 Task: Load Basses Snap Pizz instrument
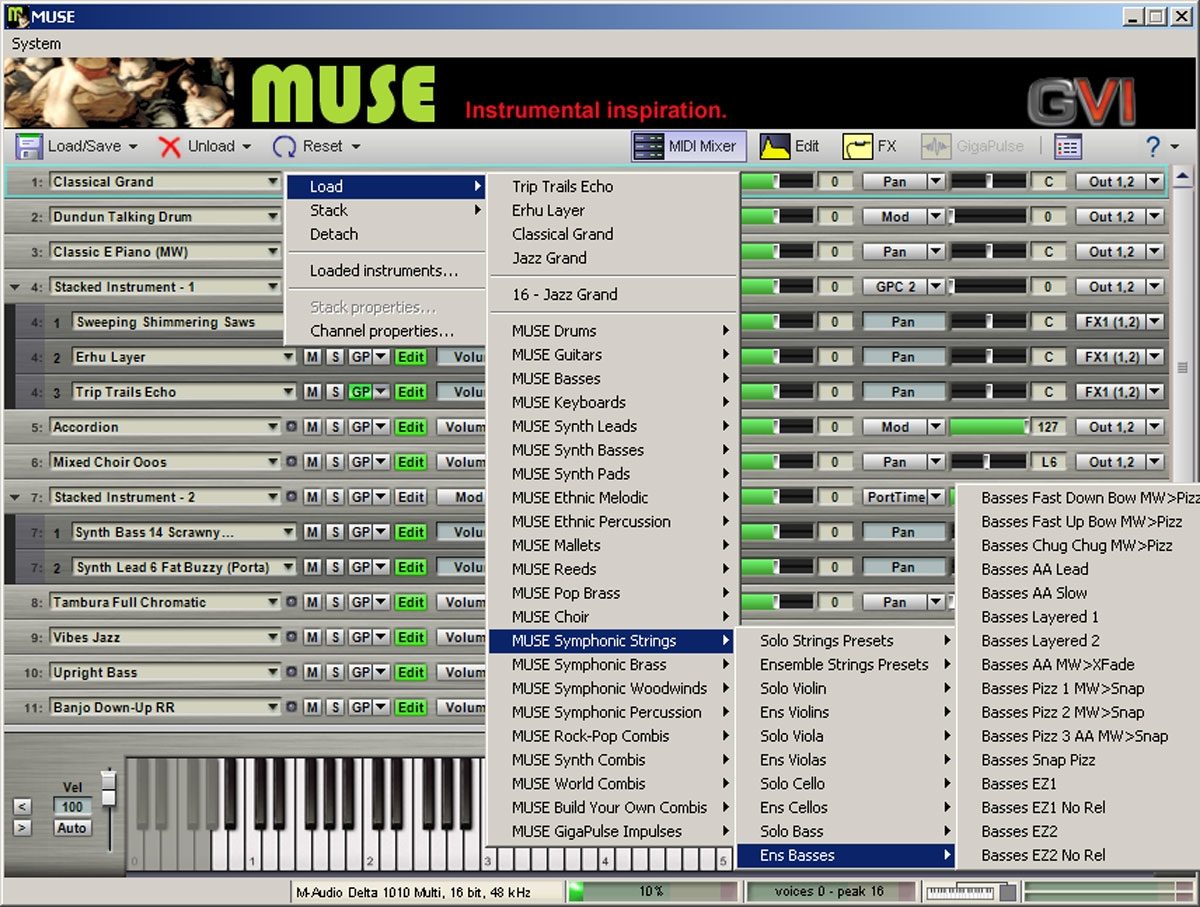(x=1078, y=760)
